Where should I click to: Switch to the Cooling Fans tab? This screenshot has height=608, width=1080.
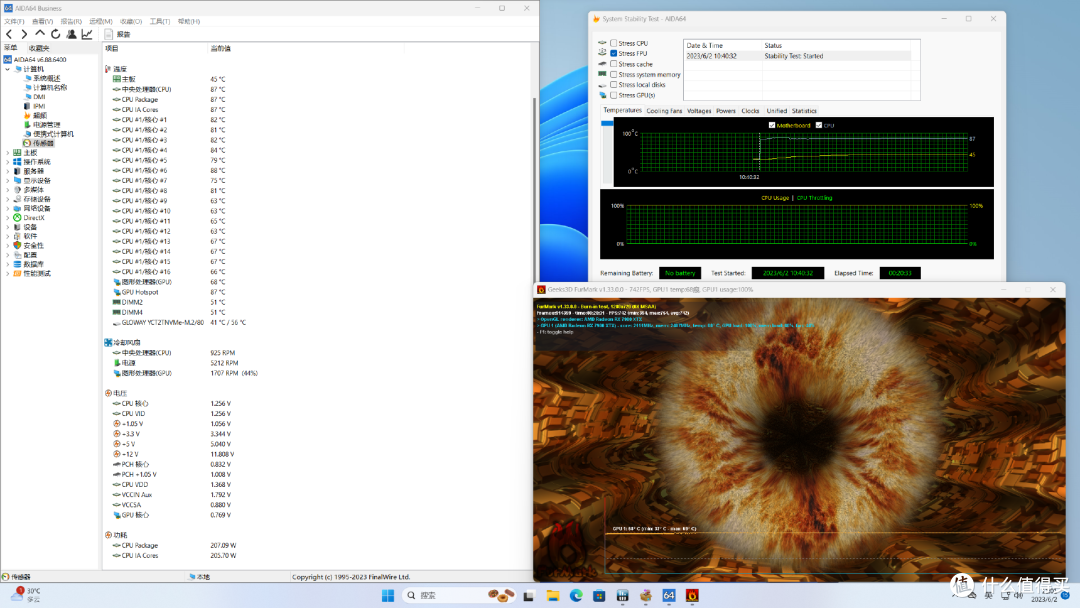click(664, 111)
